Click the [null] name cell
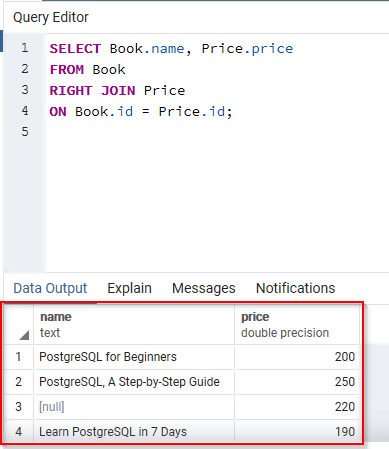 134,407
